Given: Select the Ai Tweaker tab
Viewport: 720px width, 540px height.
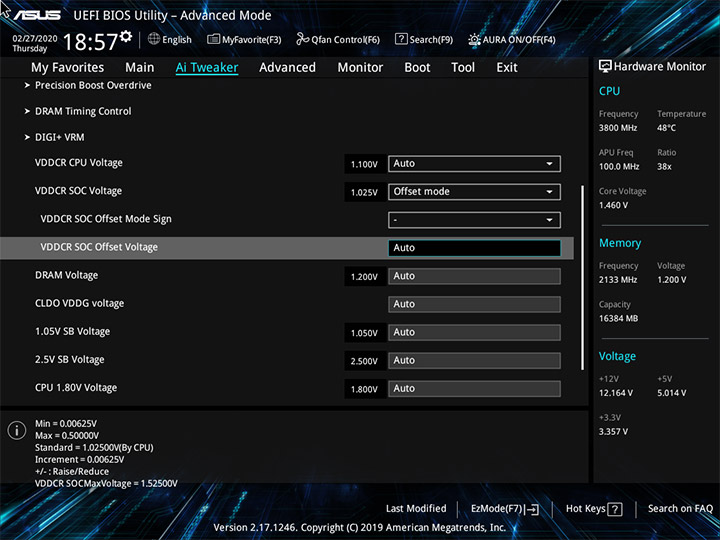Looking at the screenshot, I should (x=207, y=68).
